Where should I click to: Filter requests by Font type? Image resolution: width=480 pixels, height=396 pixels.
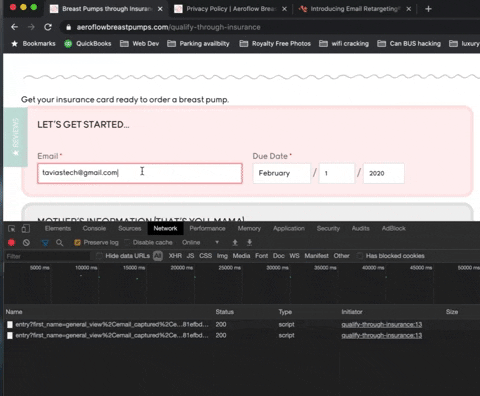(262, 256)
